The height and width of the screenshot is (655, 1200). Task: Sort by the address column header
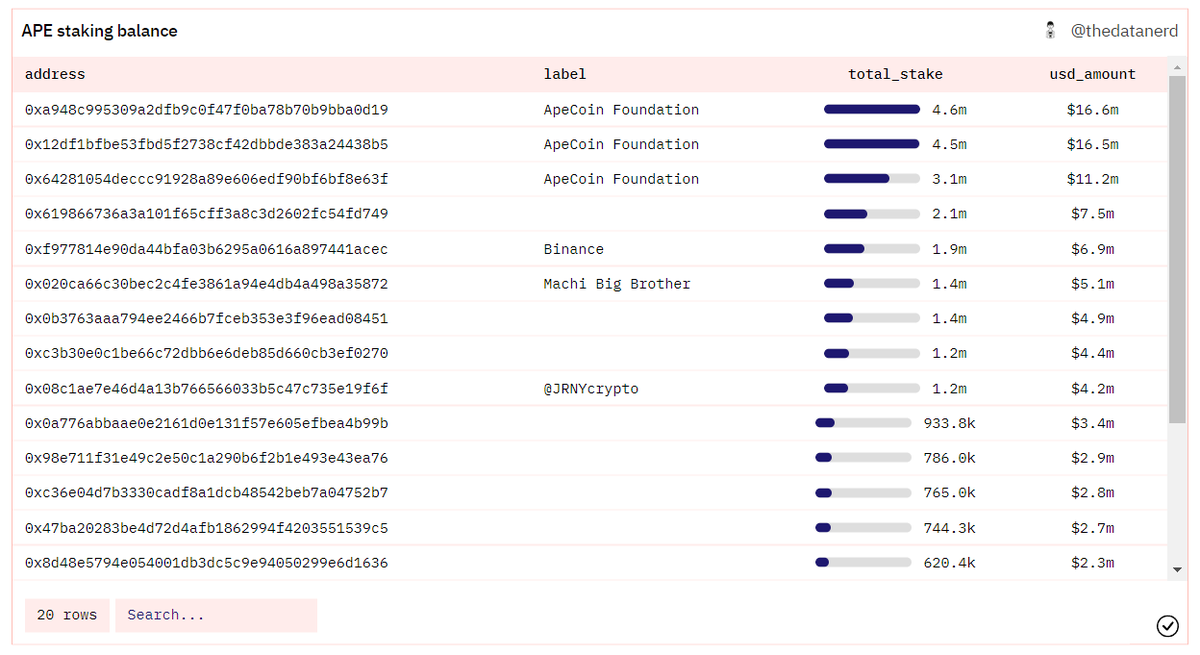[55, 73]
